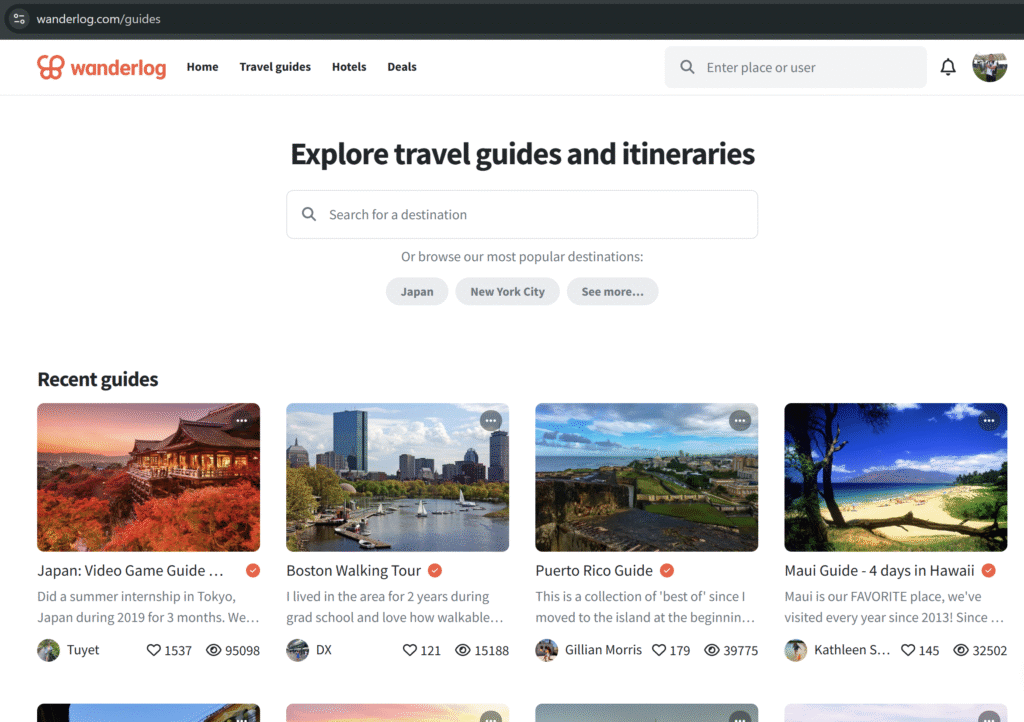Click the Maui description 'Maui is our FAVORITE place'
This screenshot has width=1024, height=722.
click(895, 607)
